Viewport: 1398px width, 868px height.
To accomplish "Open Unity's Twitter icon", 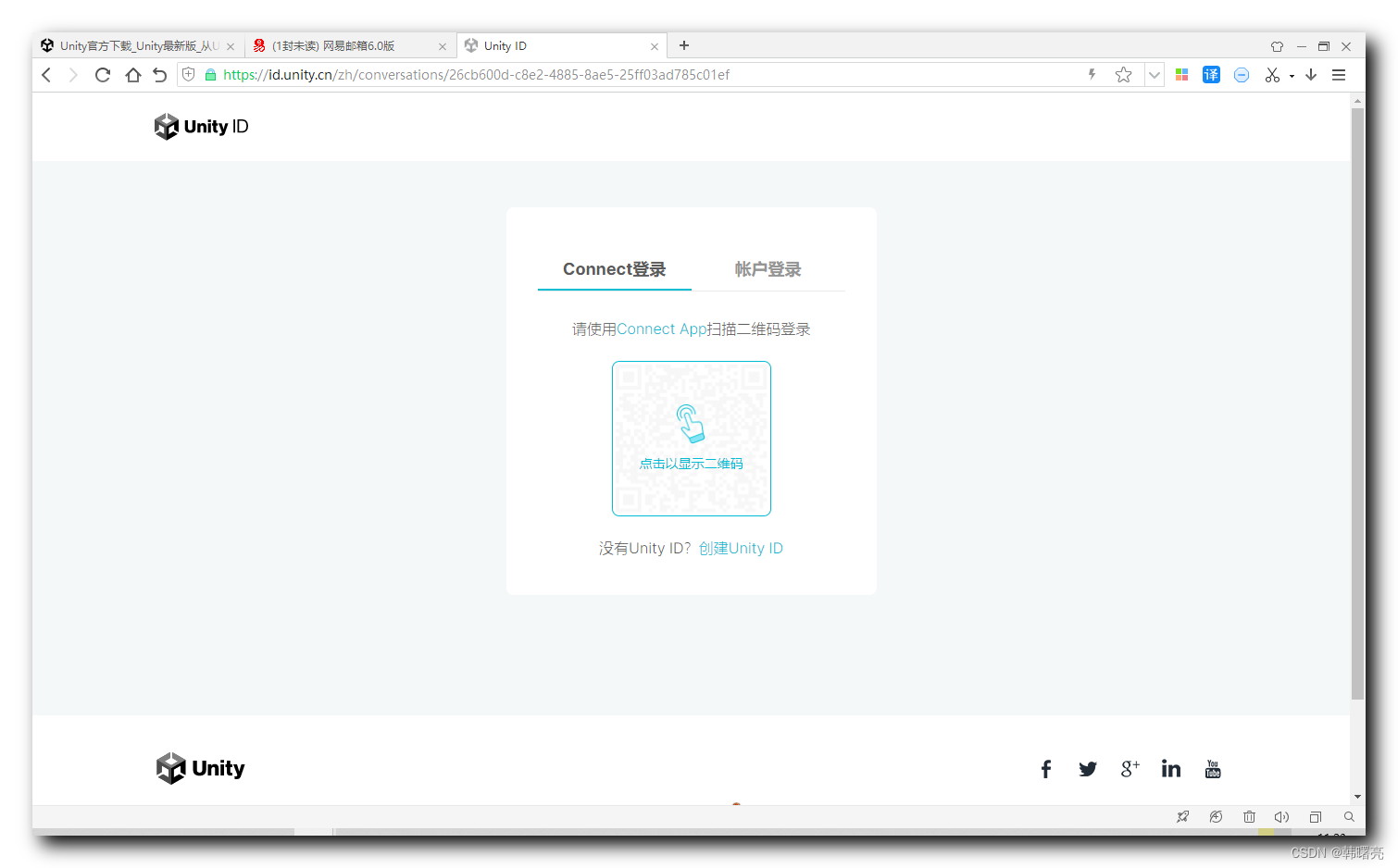I will [1088, 769].
